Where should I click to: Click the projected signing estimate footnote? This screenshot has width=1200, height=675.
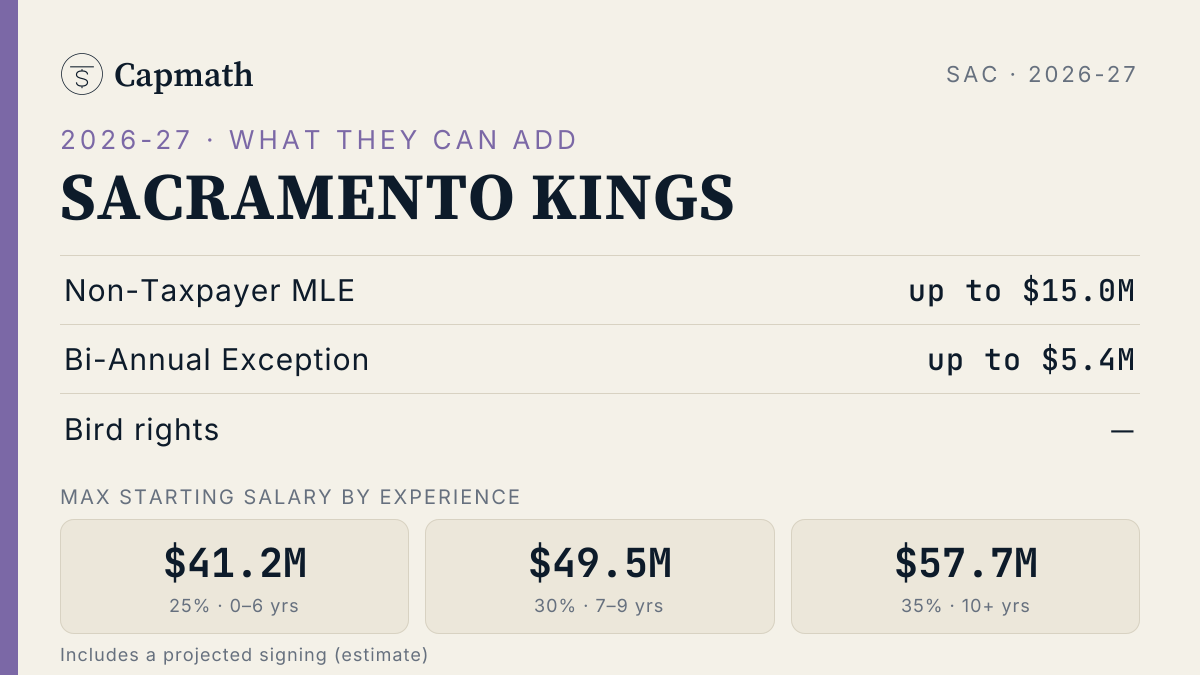(x=244, y=655)
